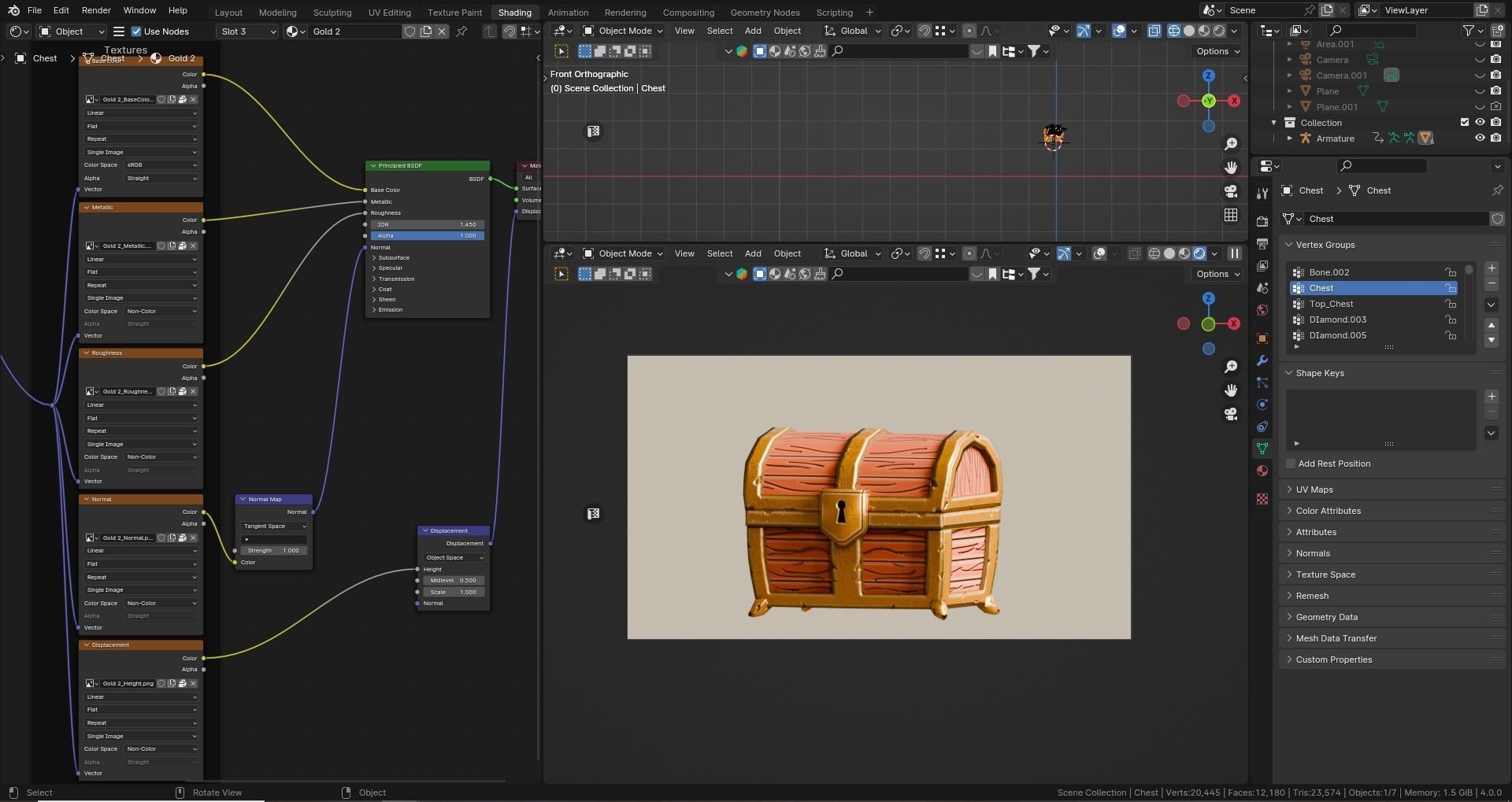Click the pan hand icon in the lower viewport

1231,390
